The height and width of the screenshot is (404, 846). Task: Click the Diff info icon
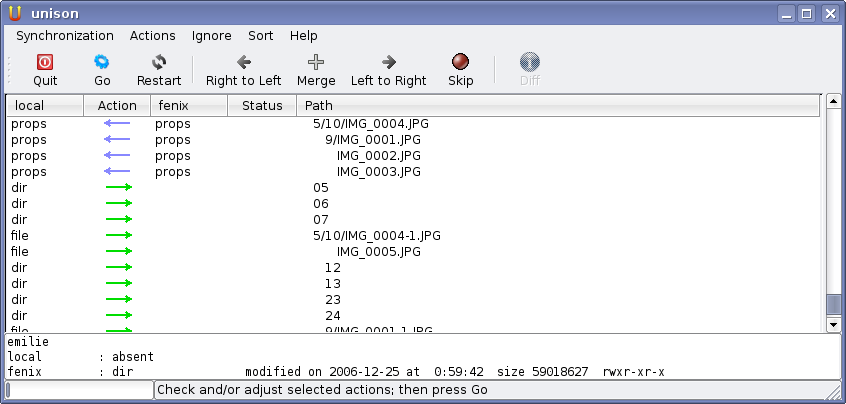coord(530,62)
